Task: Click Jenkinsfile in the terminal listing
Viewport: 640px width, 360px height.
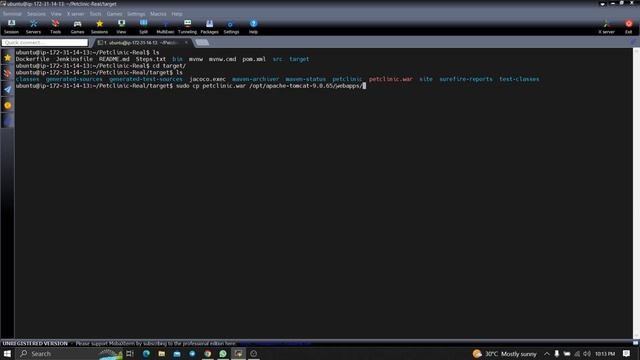Action: point(74,59)
